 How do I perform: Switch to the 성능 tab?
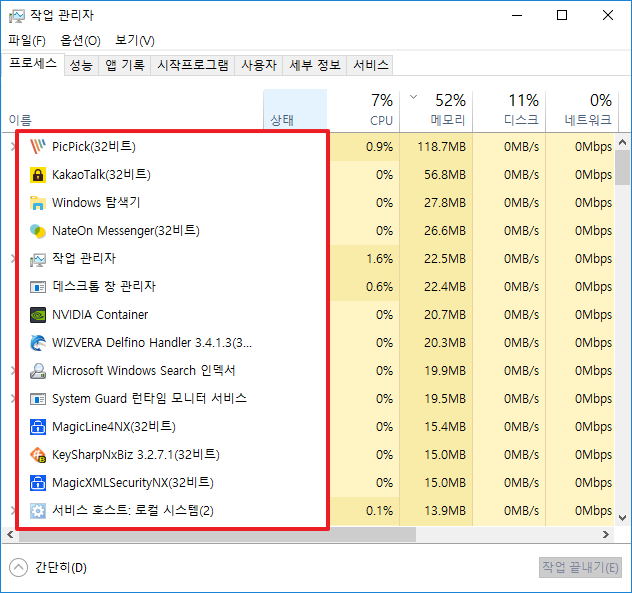pyautogui.click(x=81, y=65)
